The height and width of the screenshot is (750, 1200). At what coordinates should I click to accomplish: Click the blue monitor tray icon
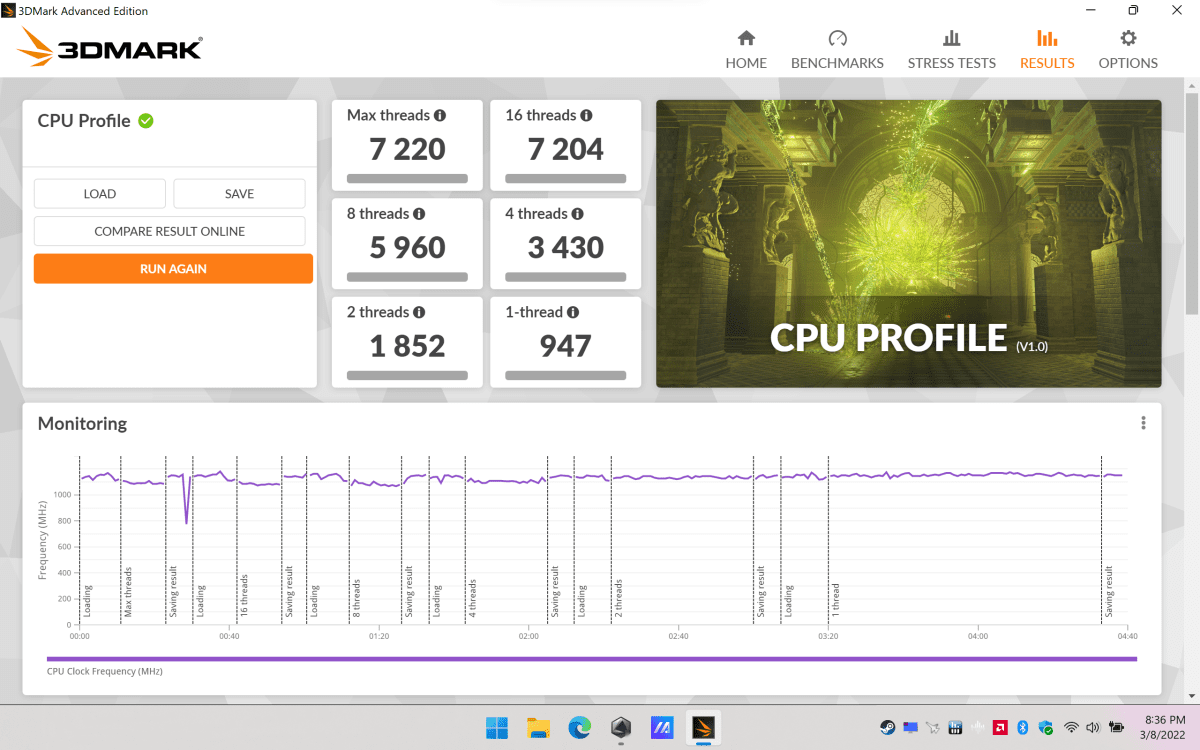[910, 727]
